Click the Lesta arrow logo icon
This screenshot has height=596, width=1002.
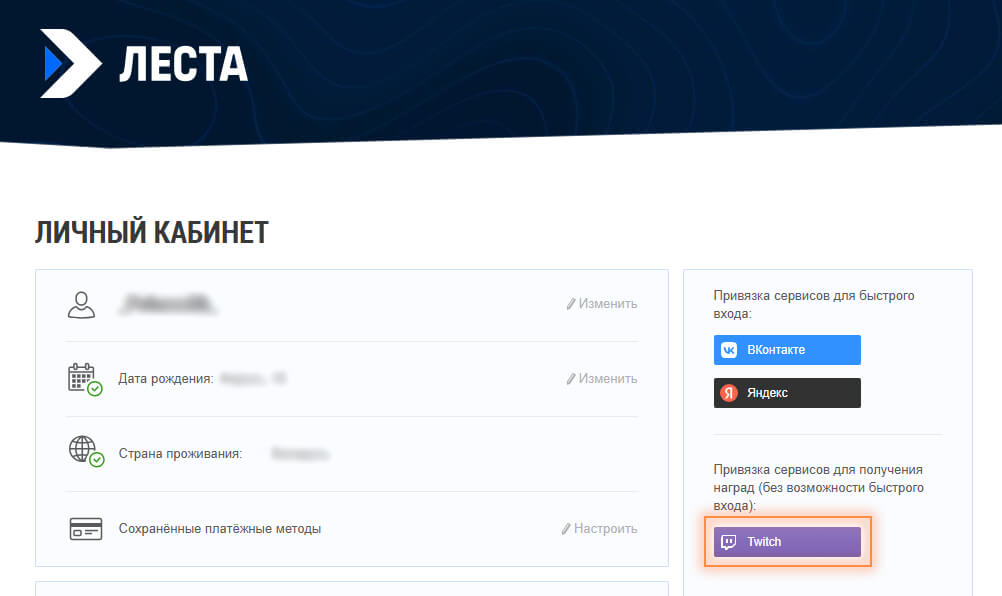point(69,64)
